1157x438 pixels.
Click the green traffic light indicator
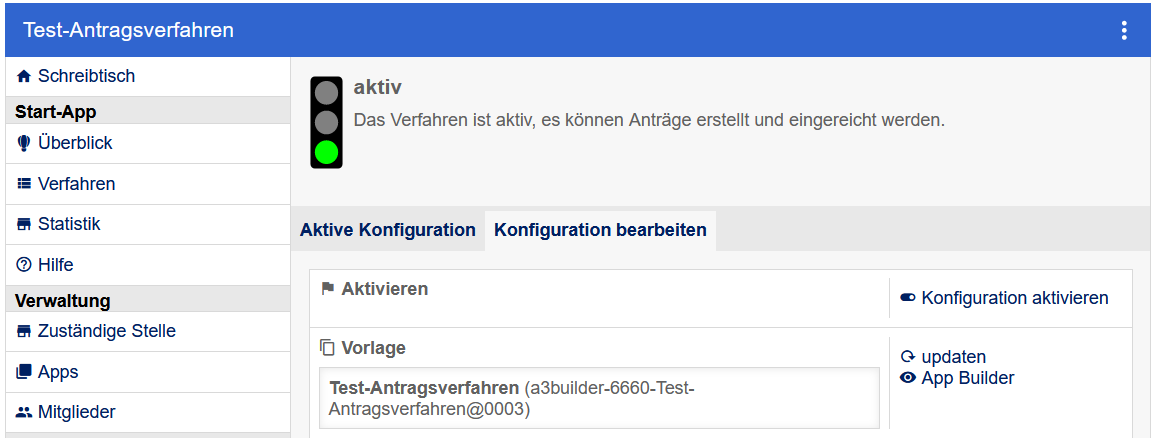tap(326, 152)
